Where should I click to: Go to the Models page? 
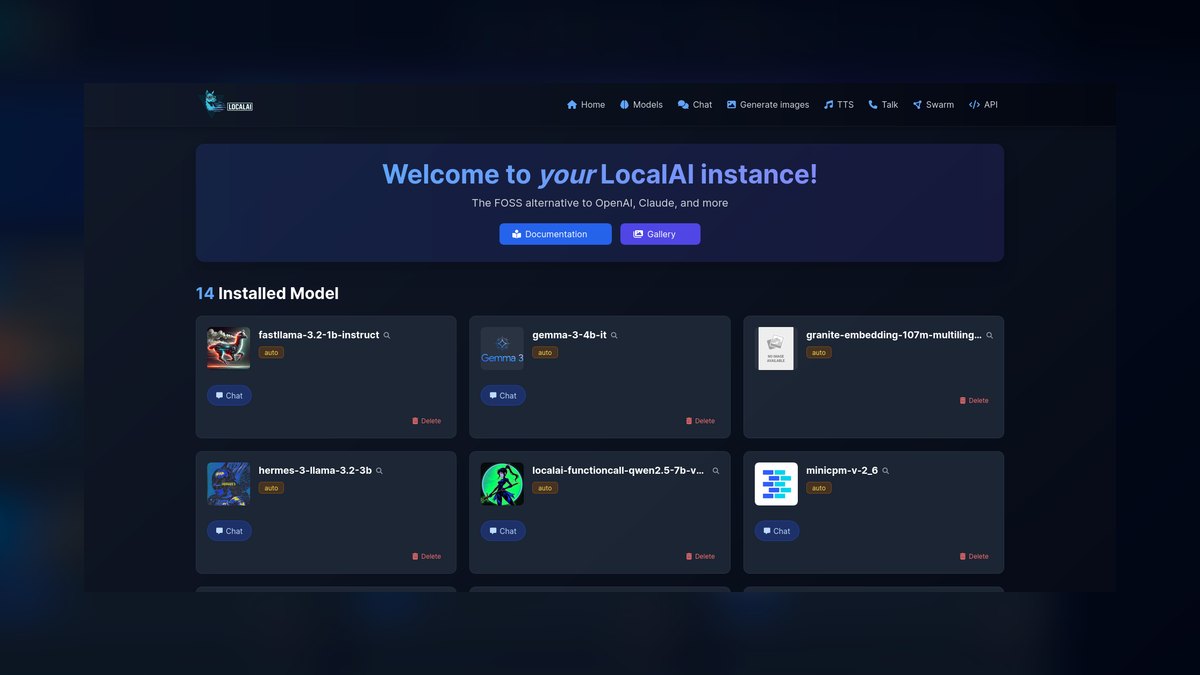pyautogui.click(x=640, y=105)
